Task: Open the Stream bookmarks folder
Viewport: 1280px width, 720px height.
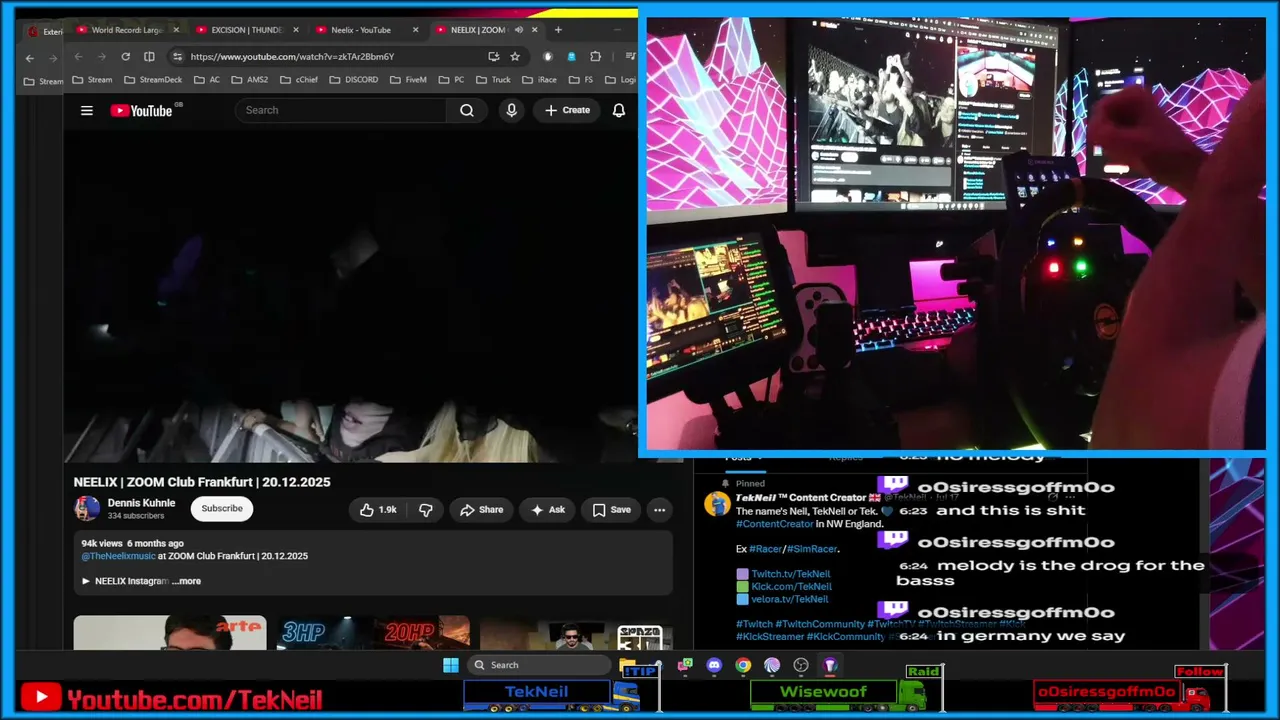Action: (x=93, y=80)
